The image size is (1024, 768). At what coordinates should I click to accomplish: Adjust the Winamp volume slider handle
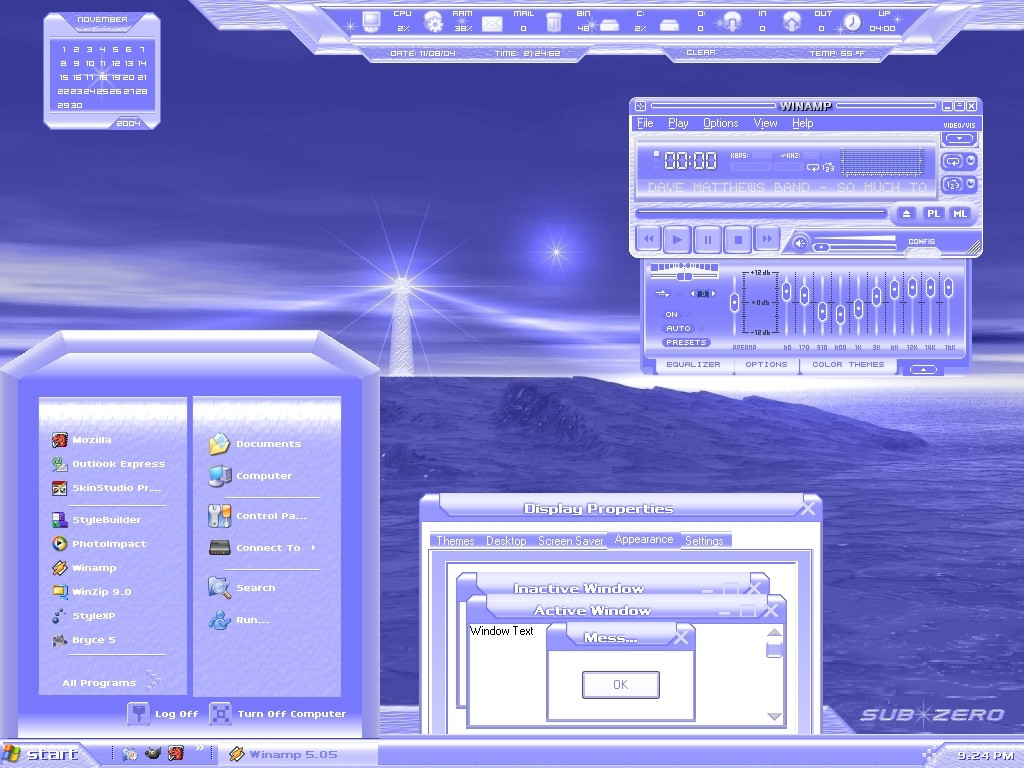[x=822, y=248]
